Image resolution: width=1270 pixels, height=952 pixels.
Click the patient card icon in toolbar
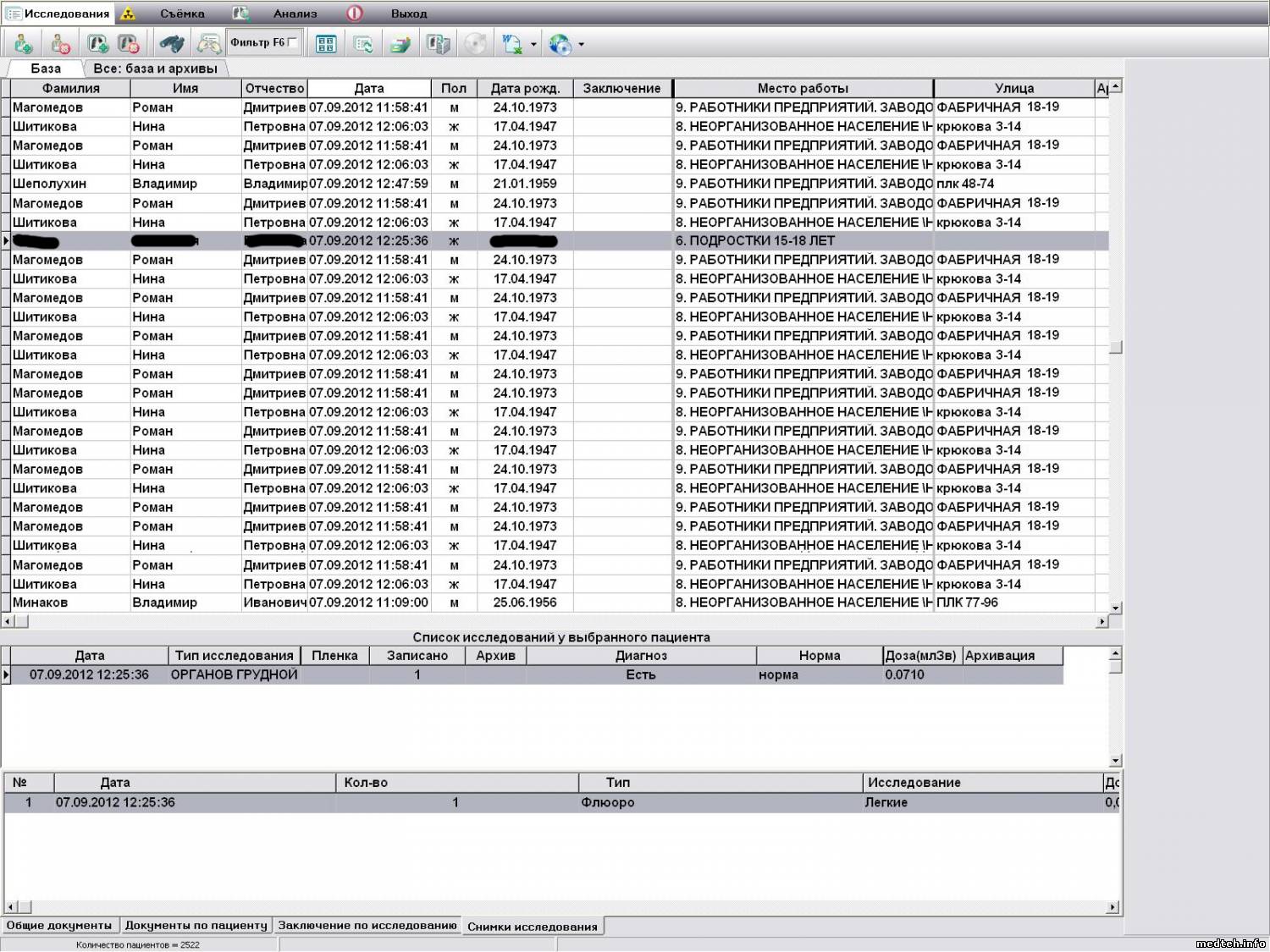(208, 43)
